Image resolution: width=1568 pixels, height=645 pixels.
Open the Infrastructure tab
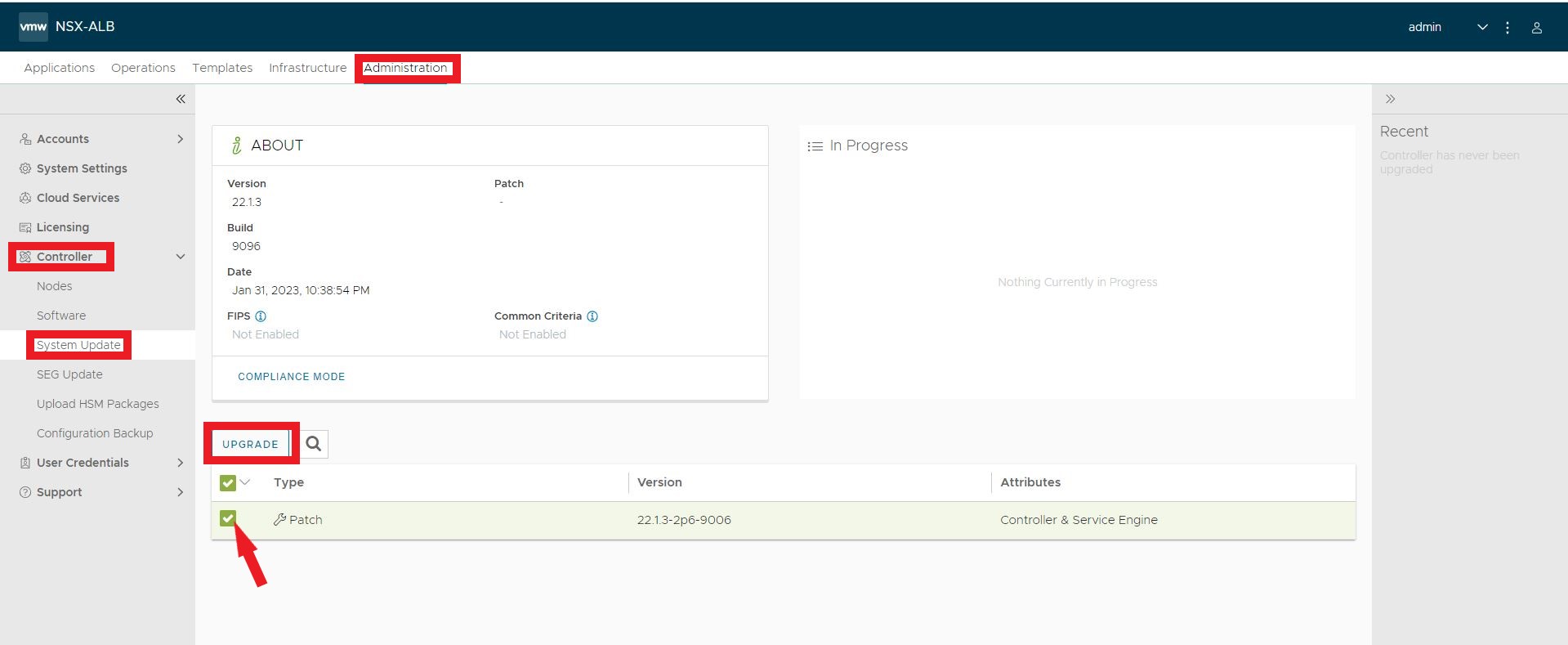pos(308,68)
